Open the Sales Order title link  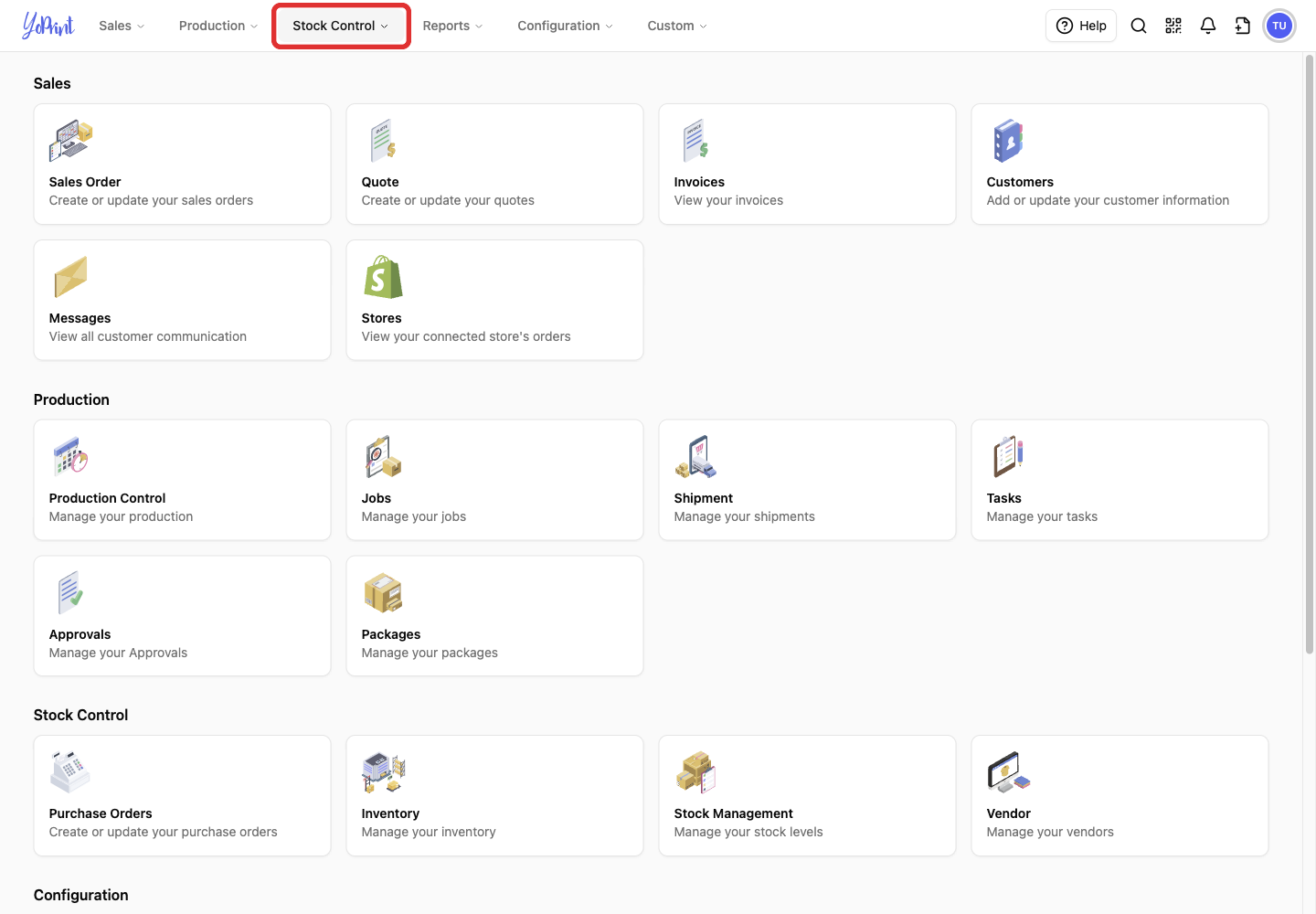(85, 182)
